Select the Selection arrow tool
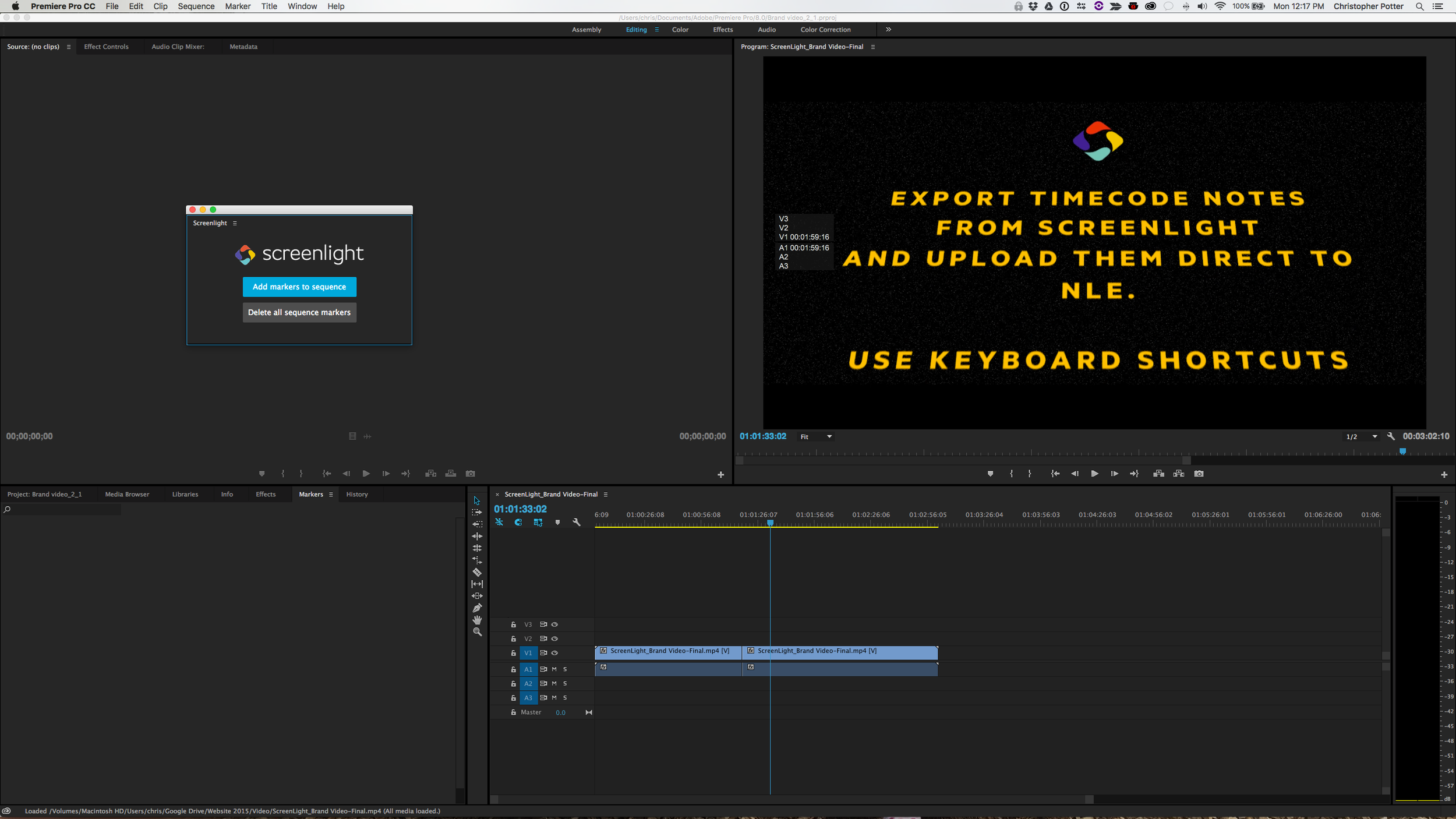The height and width of the screenshot is (819, 1456). point(476,500)
